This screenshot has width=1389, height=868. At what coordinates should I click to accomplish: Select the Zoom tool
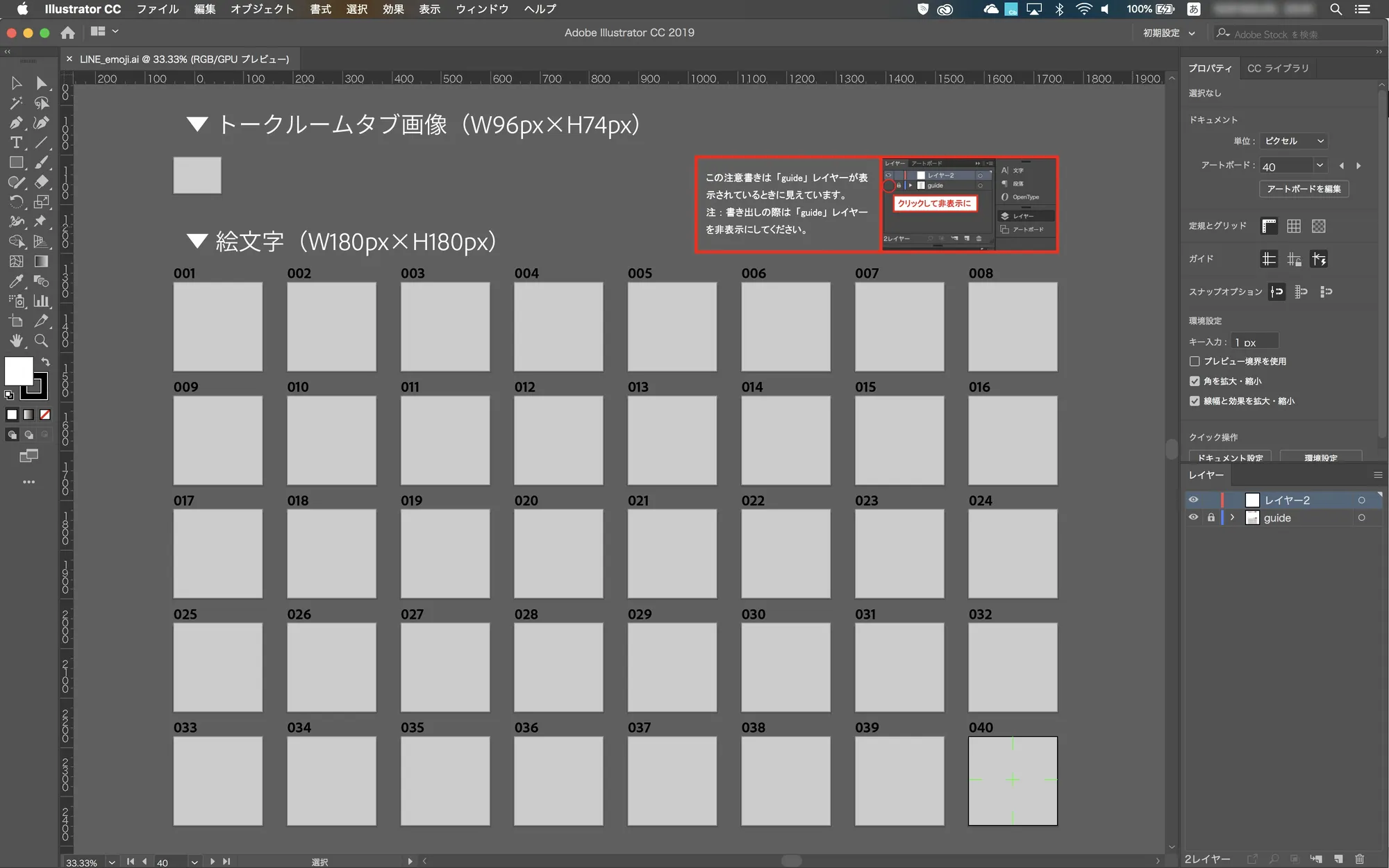pos(41,340)
